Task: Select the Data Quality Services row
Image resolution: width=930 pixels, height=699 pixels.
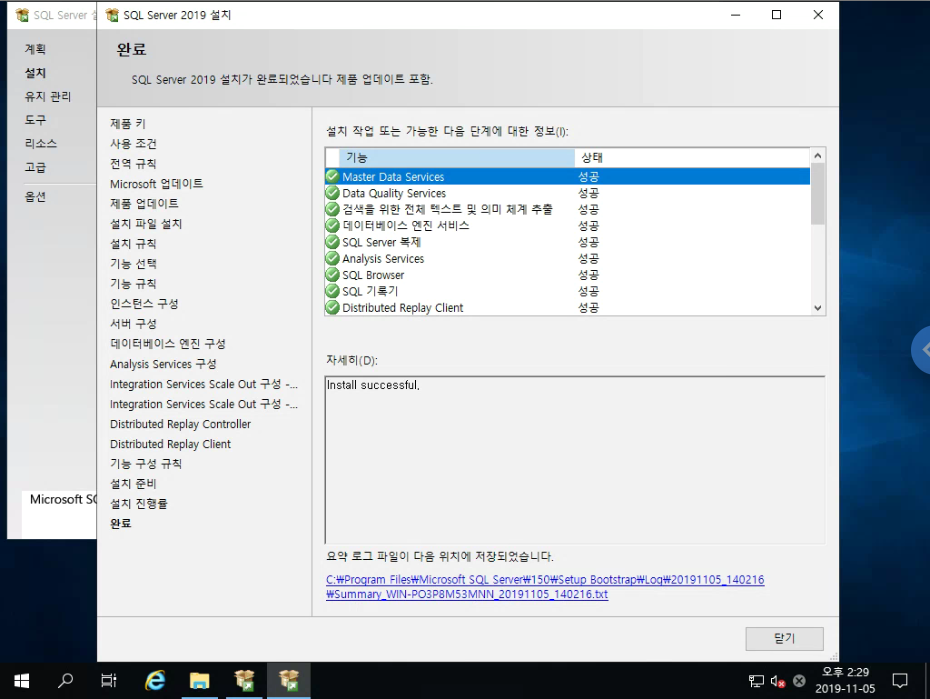Action: (568, 193)
